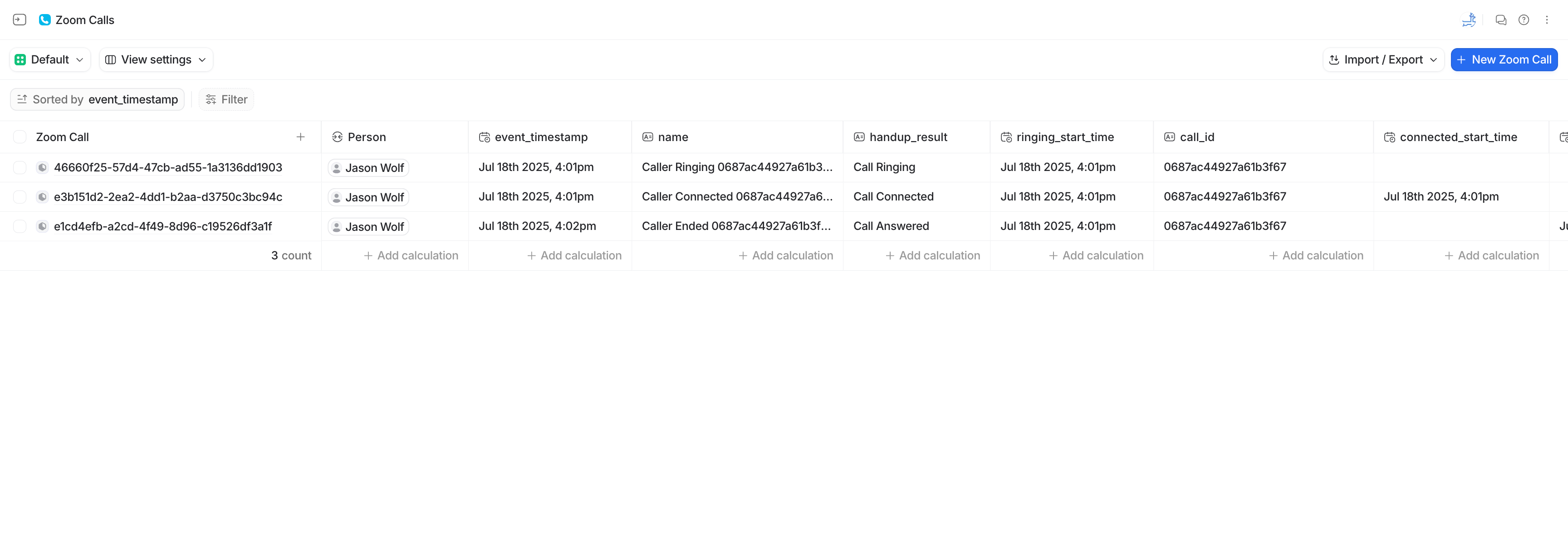Open the Import / Export dropdown

[x=1383, y=59]
